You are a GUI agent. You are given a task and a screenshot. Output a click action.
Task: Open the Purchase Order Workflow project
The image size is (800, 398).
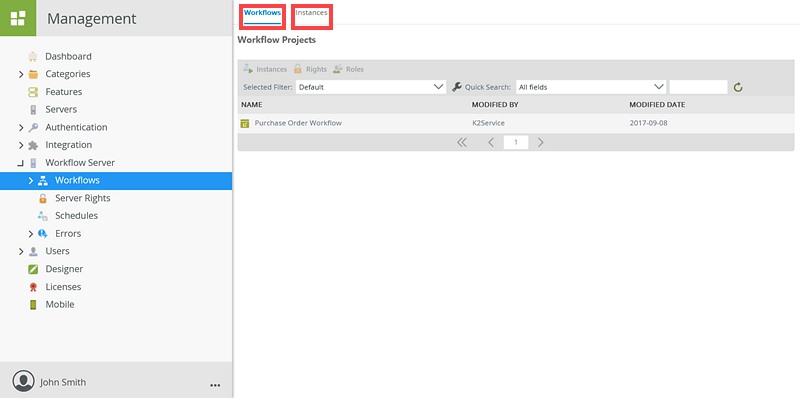tap(298, 123)
